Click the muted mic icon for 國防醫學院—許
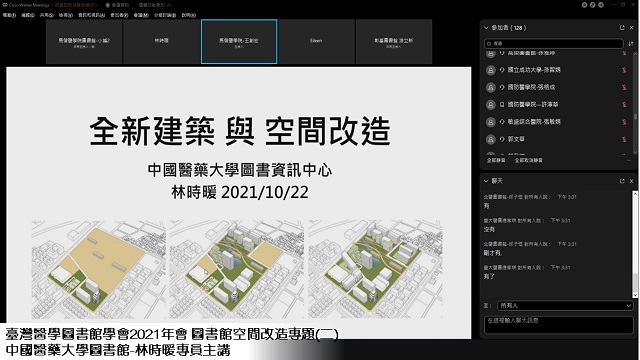 [624, 104]
